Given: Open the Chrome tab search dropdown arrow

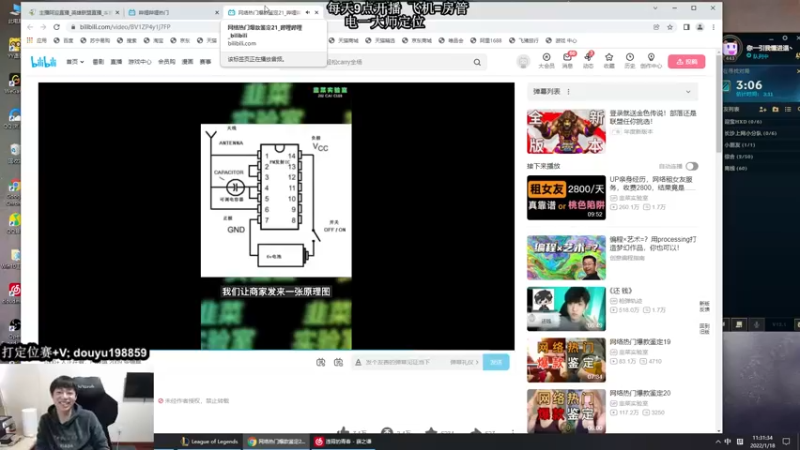Looking at the screenshot, I should (655, 8).
